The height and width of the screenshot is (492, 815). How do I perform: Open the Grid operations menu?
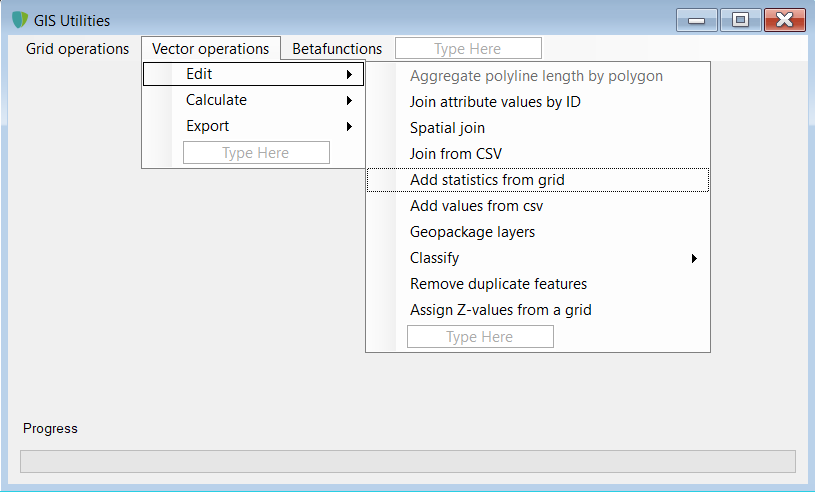click(77, 49)
